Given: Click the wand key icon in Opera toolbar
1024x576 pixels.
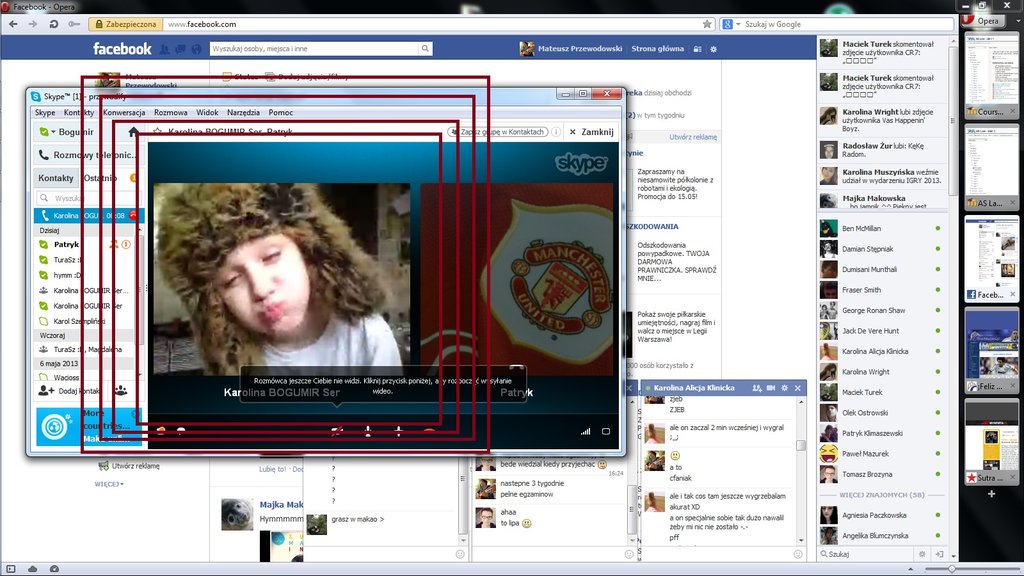Looking at the screenshot, I should pos(74,24).
